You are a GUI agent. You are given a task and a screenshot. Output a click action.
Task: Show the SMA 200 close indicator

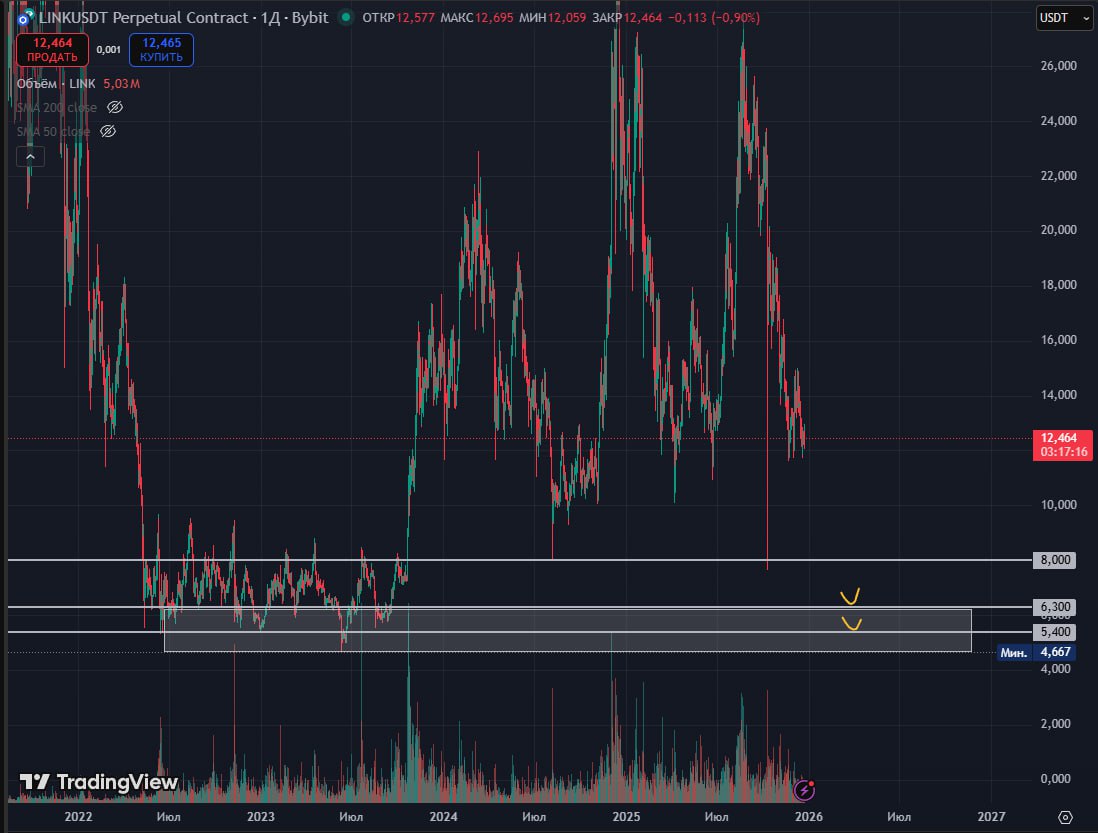pos(115,107)
